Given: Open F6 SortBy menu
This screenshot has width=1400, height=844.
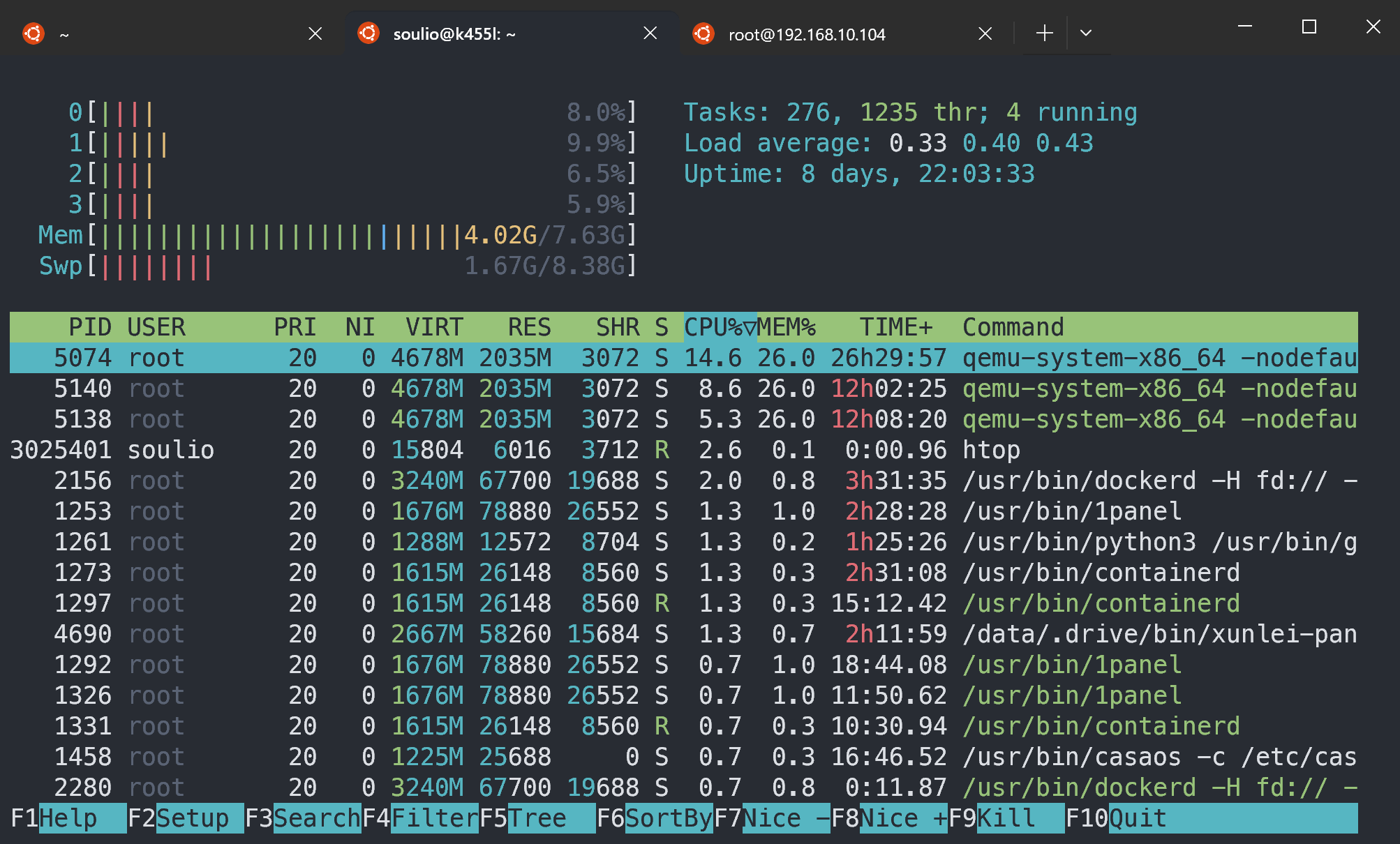Looking at the screenshot, I should [x=667, y=818].
